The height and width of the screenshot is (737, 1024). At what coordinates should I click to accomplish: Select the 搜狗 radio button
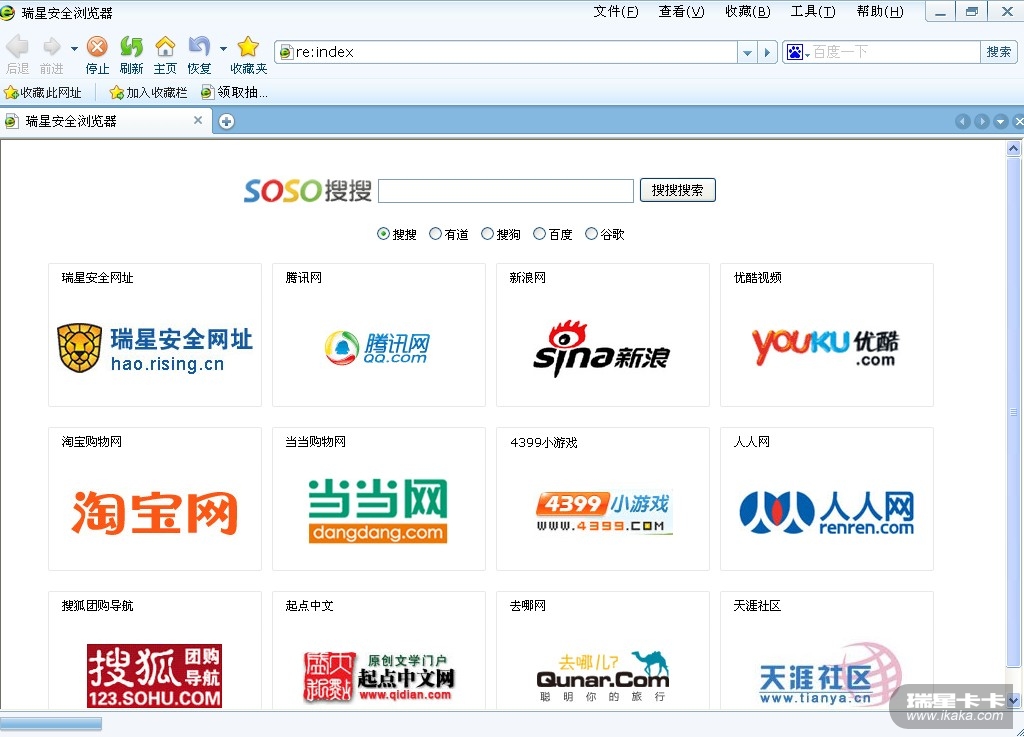tap(487, 234)
